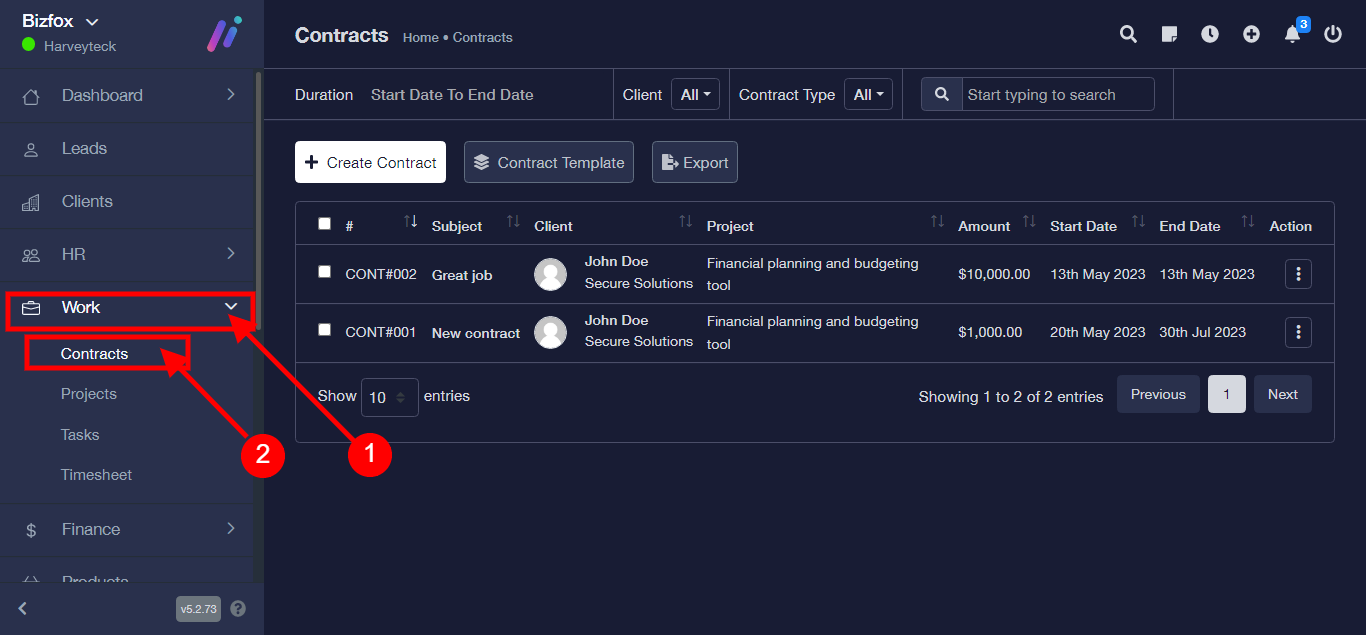Click the plus circle quick-add icon
1367x635 pixels.
point(1251,35)
